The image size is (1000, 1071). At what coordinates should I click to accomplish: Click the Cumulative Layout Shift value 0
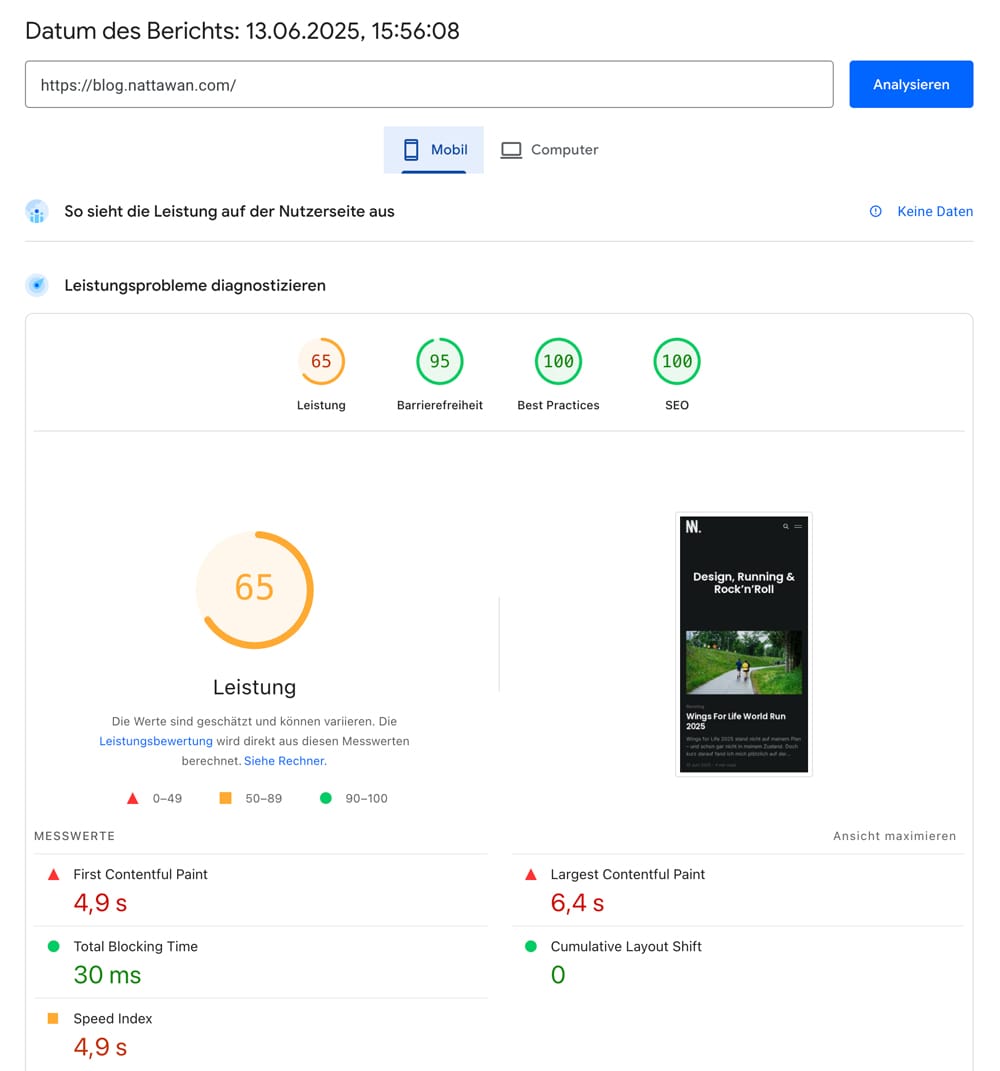(558, 975)
